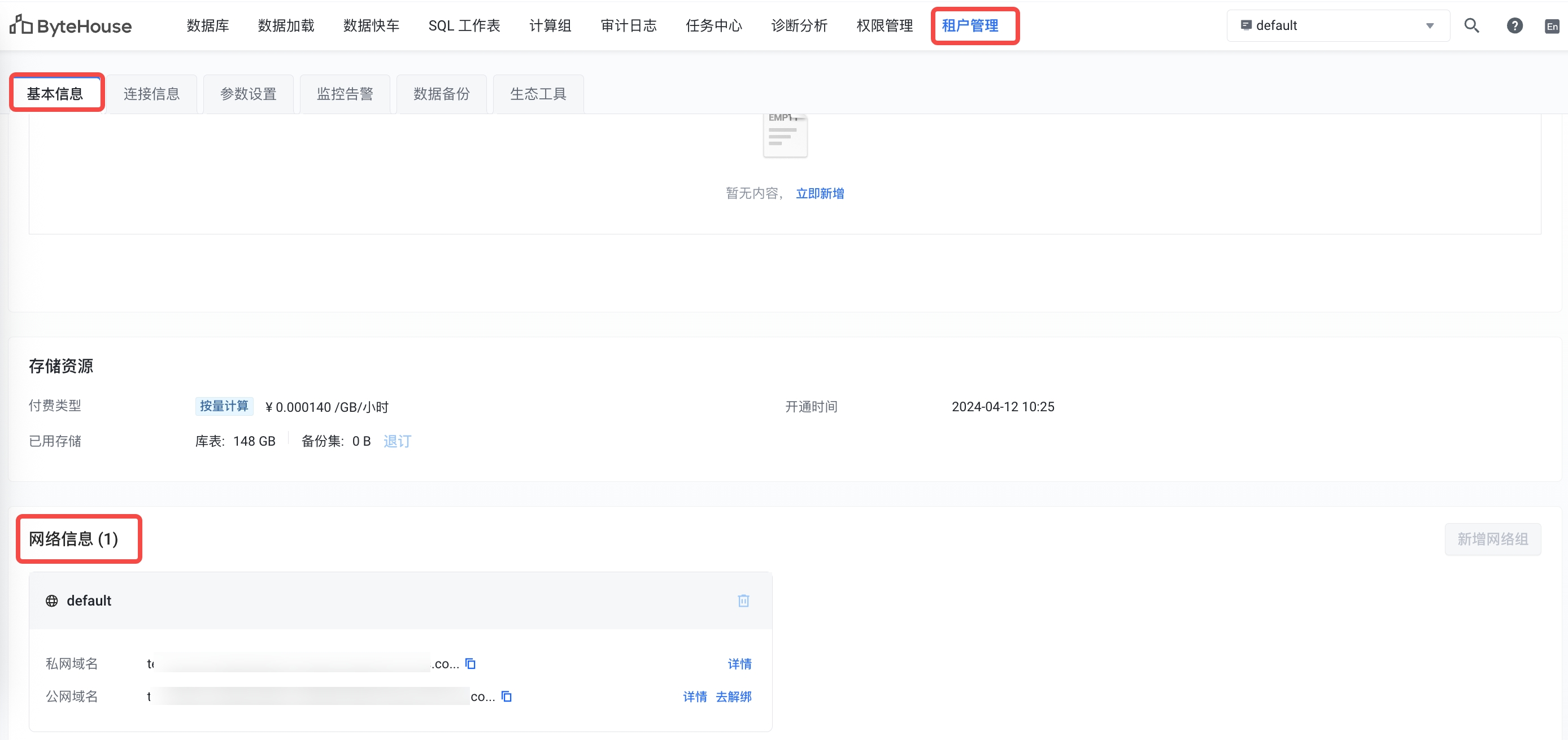The height and width of the screenshot is (740, 1568).
Task: Select the 监控告警 tab
Action: [345, 94]
